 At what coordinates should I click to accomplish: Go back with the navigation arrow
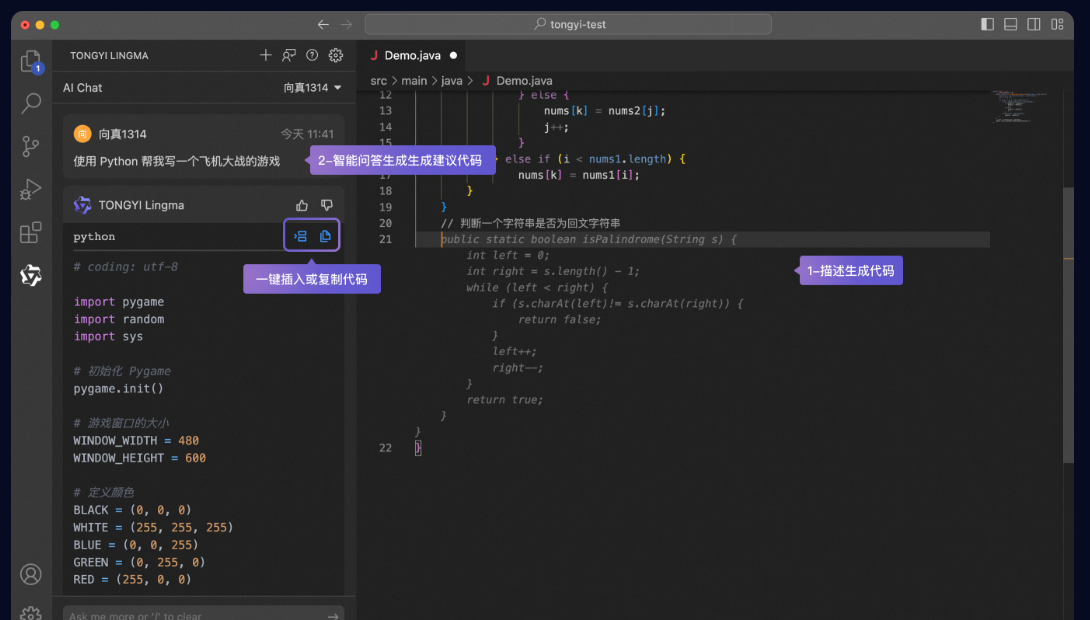pos(322,24)
